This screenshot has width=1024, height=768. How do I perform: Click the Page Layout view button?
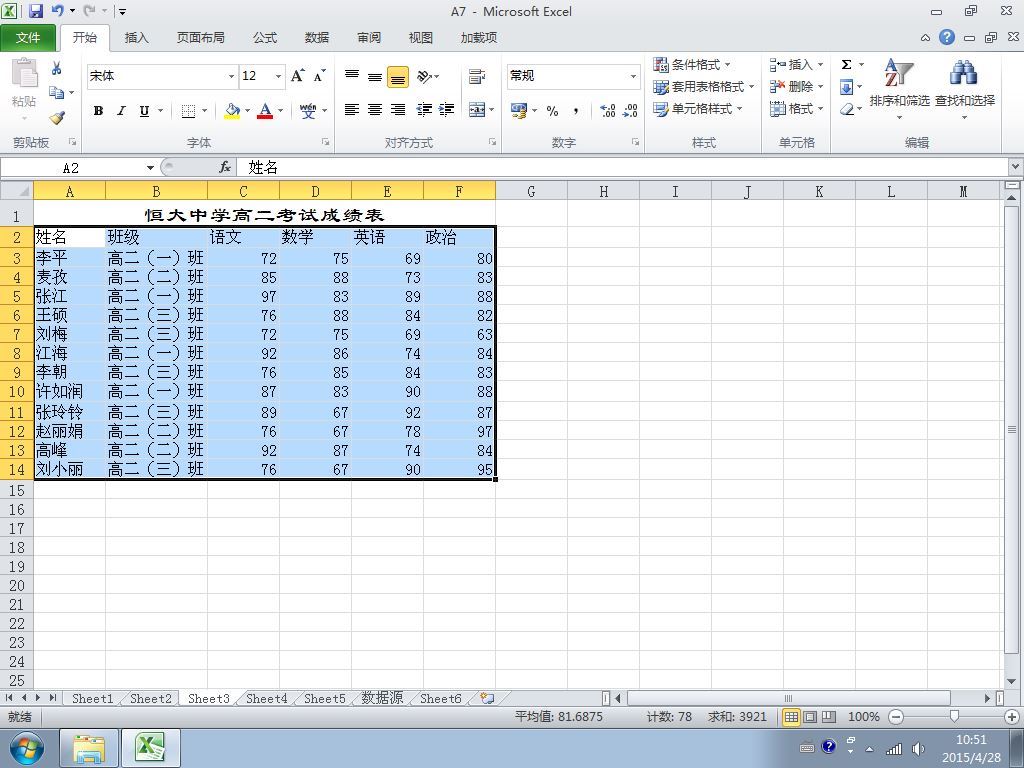810,717
